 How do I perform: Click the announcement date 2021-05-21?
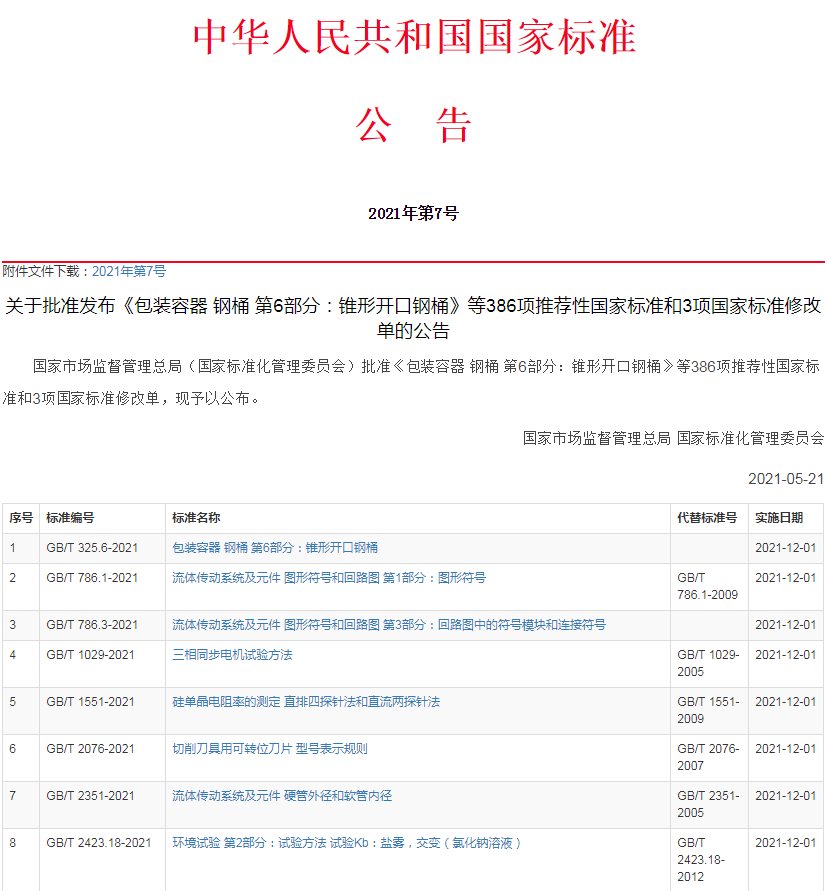click(786, 479)
